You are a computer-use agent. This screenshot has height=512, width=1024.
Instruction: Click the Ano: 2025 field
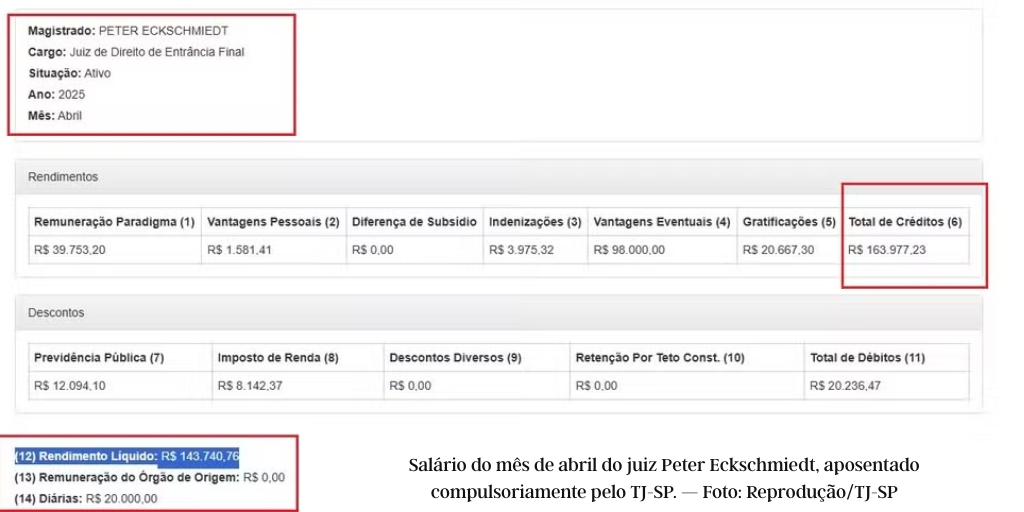57,94
